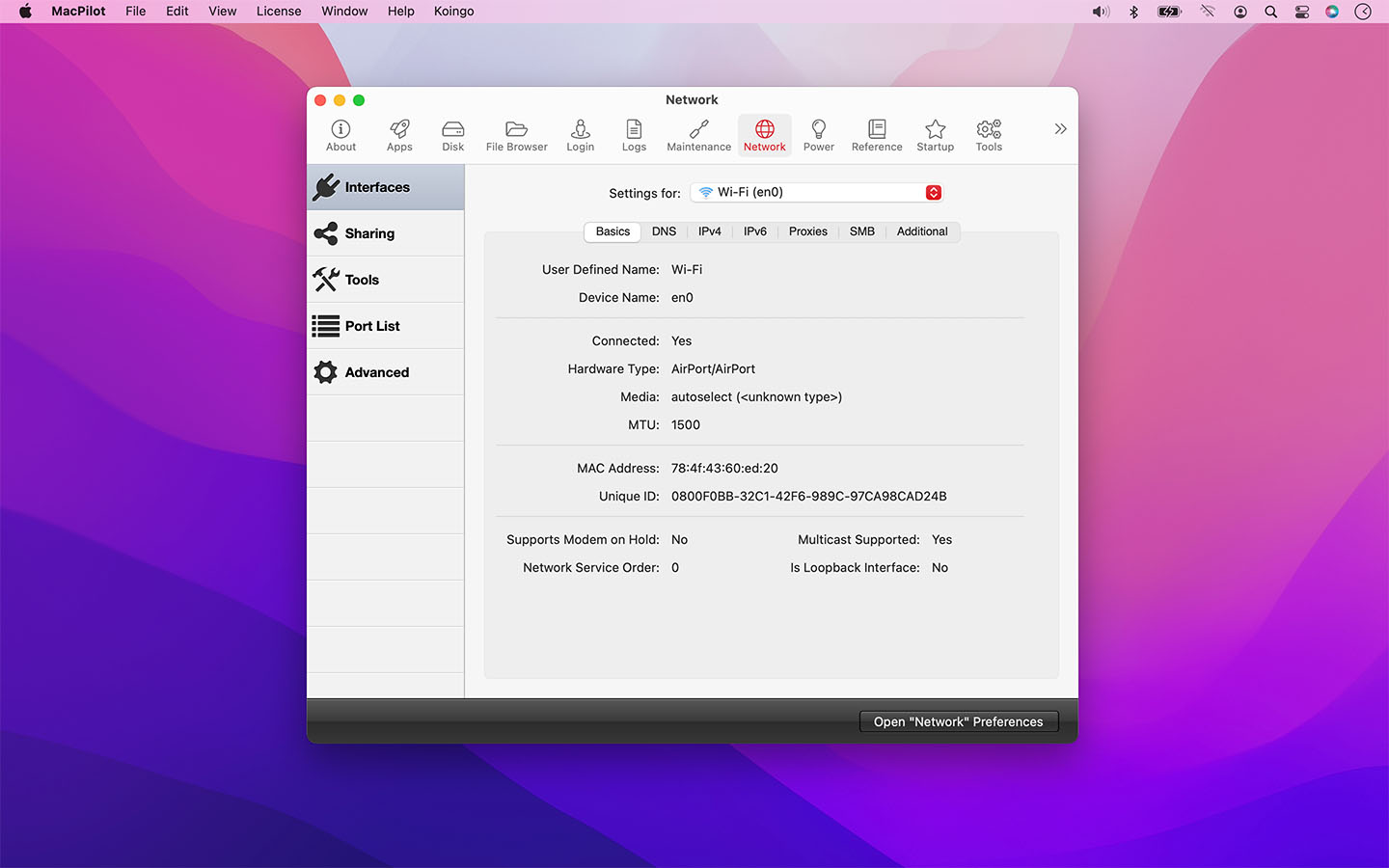Open the Settings for Wi-Fi dropdown
Screen dimensions: 1389x868
[x=816, y=193]
